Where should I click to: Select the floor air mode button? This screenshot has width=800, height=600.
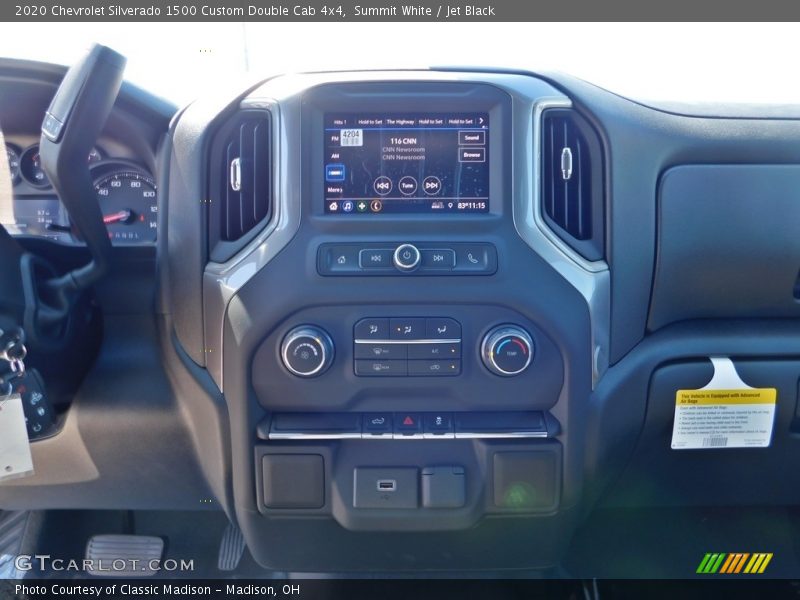(442, 329)
